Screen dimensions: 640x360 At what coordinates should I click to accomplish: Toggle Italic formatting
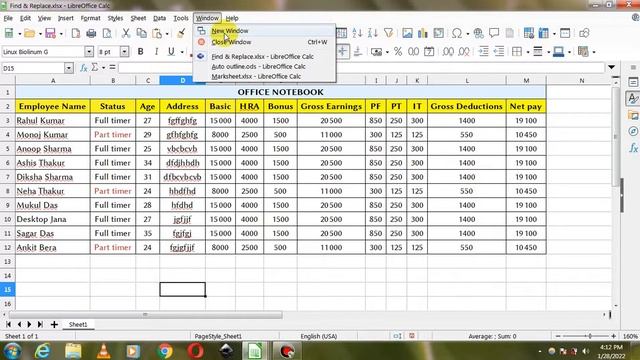156,52
